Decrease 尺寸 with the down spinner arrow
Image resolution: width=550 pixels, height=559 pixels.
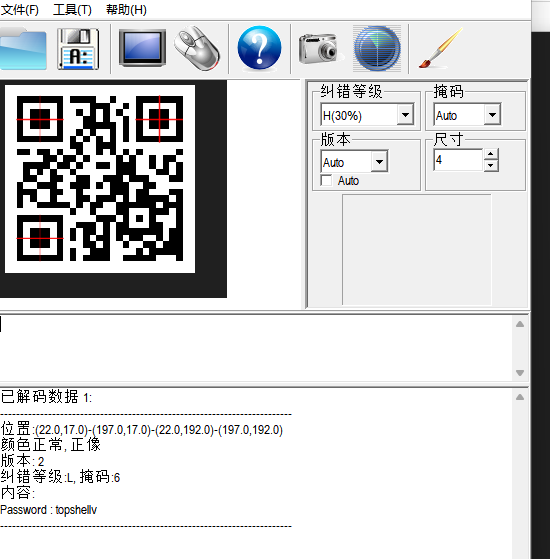click(491, 165)
